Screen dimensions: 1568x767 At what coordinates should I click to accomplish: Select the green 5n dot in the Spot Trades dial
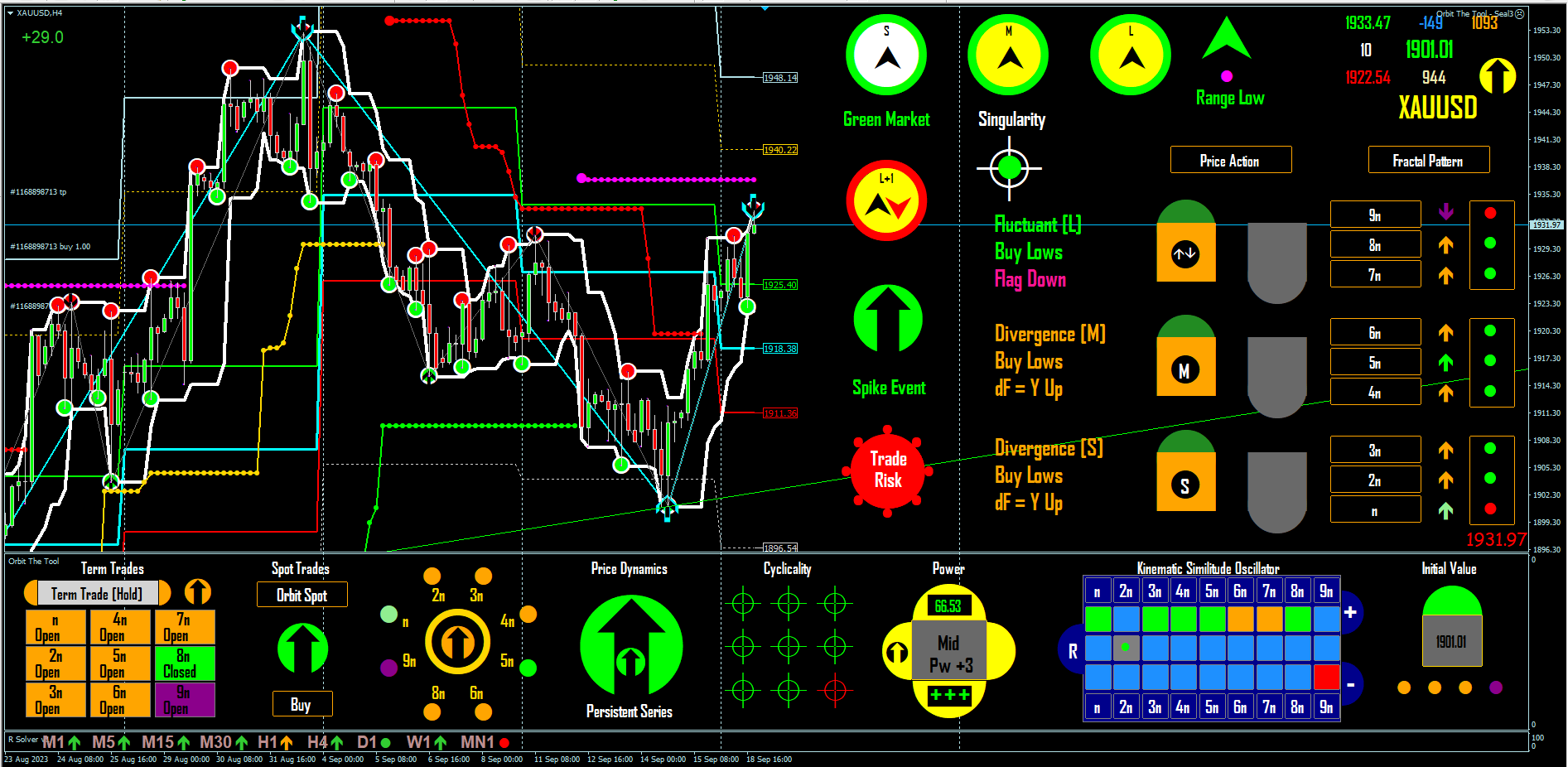[x=528, y=668]
